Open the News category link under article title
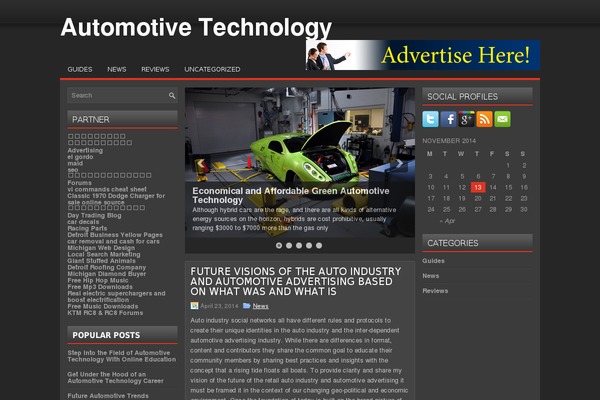Screen dimensions: 600x400 point(260,306)
